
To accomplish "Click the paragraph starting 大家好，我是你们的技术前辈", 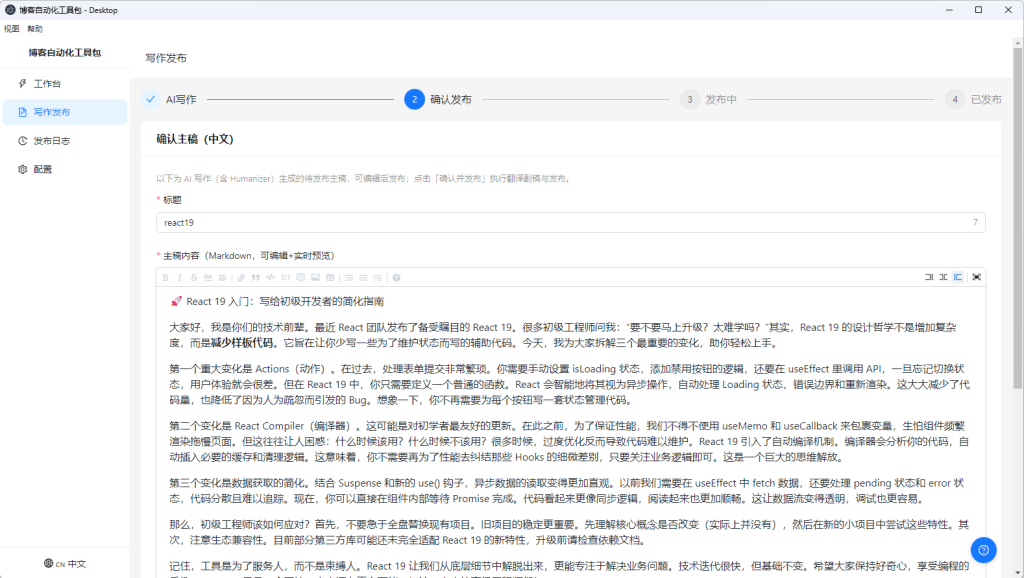I will coord(563,335).
